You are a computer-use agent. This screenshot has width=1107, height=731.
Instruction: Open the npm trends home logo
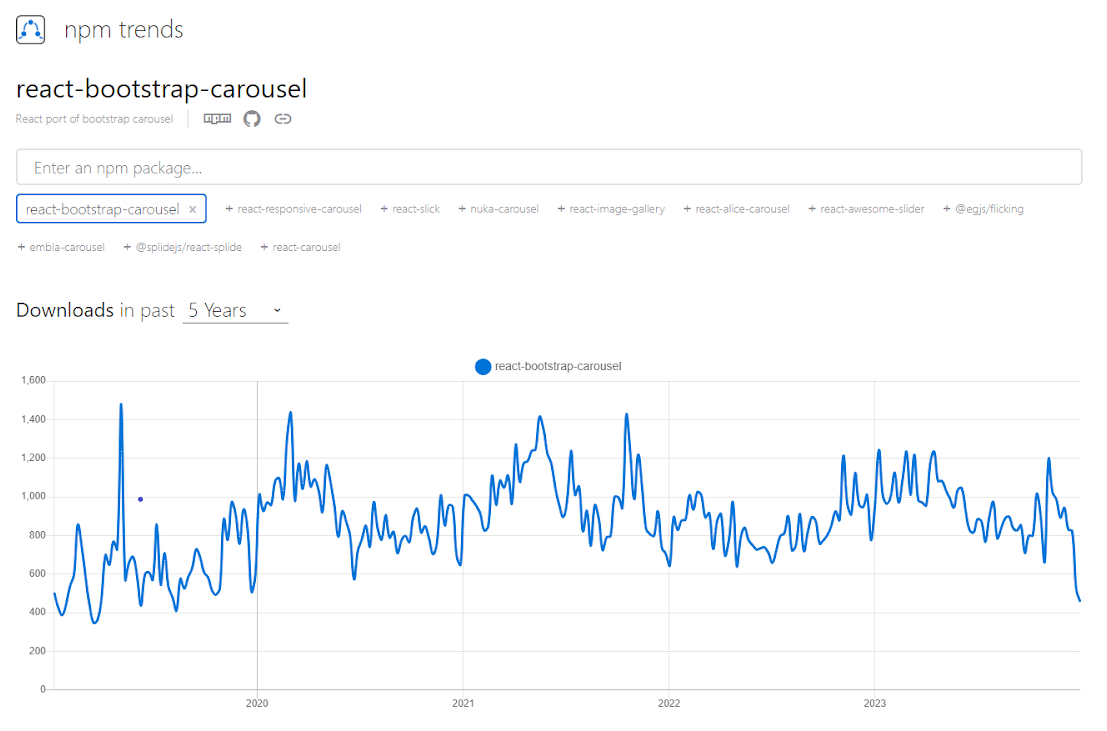point(30,29)
